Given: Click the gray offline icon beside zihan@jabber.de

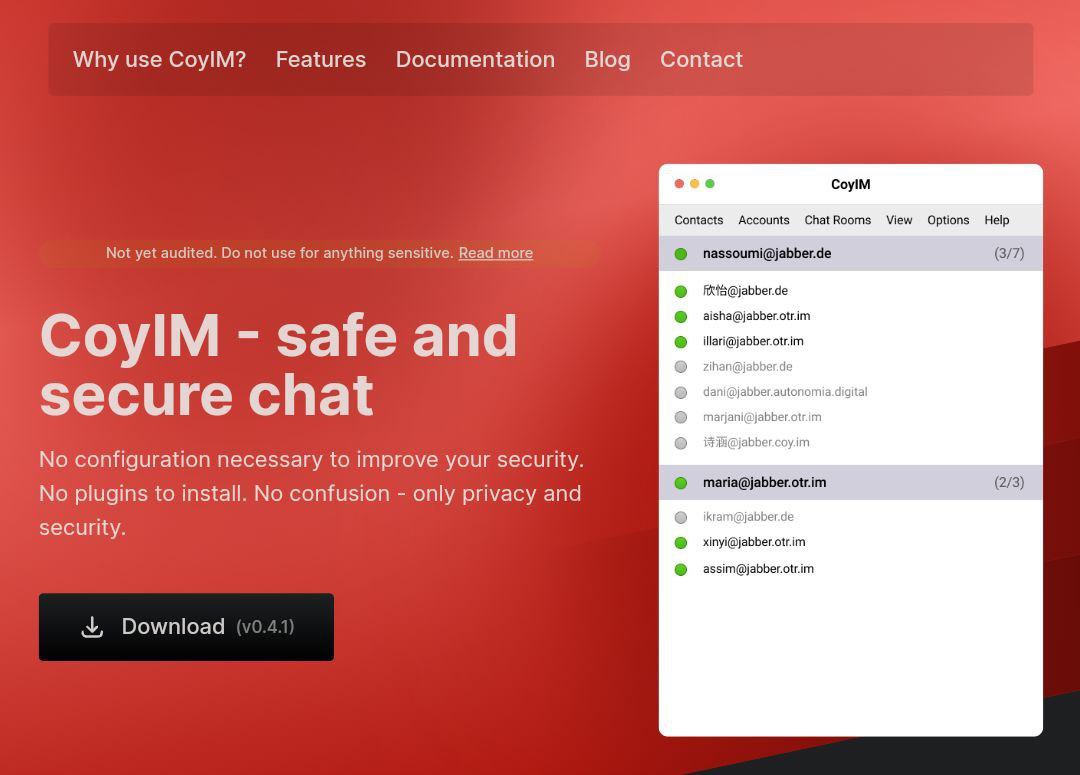Looking at the screenshot, I should (681, 366).
